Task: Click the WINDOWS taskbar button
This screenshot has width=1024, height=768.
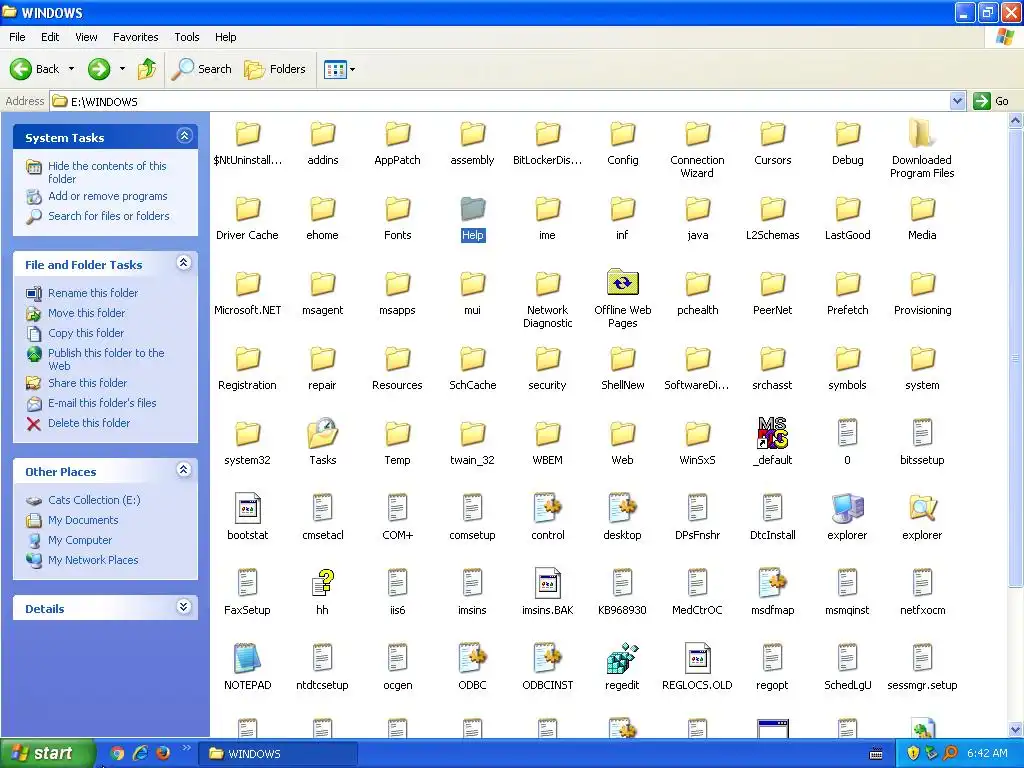Action: tap(278, 754)
